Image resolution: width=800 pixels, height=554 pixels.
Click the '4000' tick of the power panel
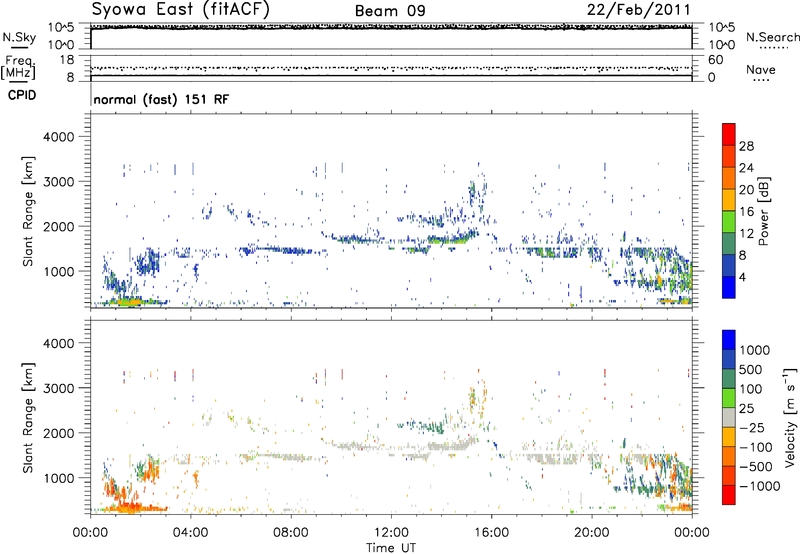click(x=58, y=137)
